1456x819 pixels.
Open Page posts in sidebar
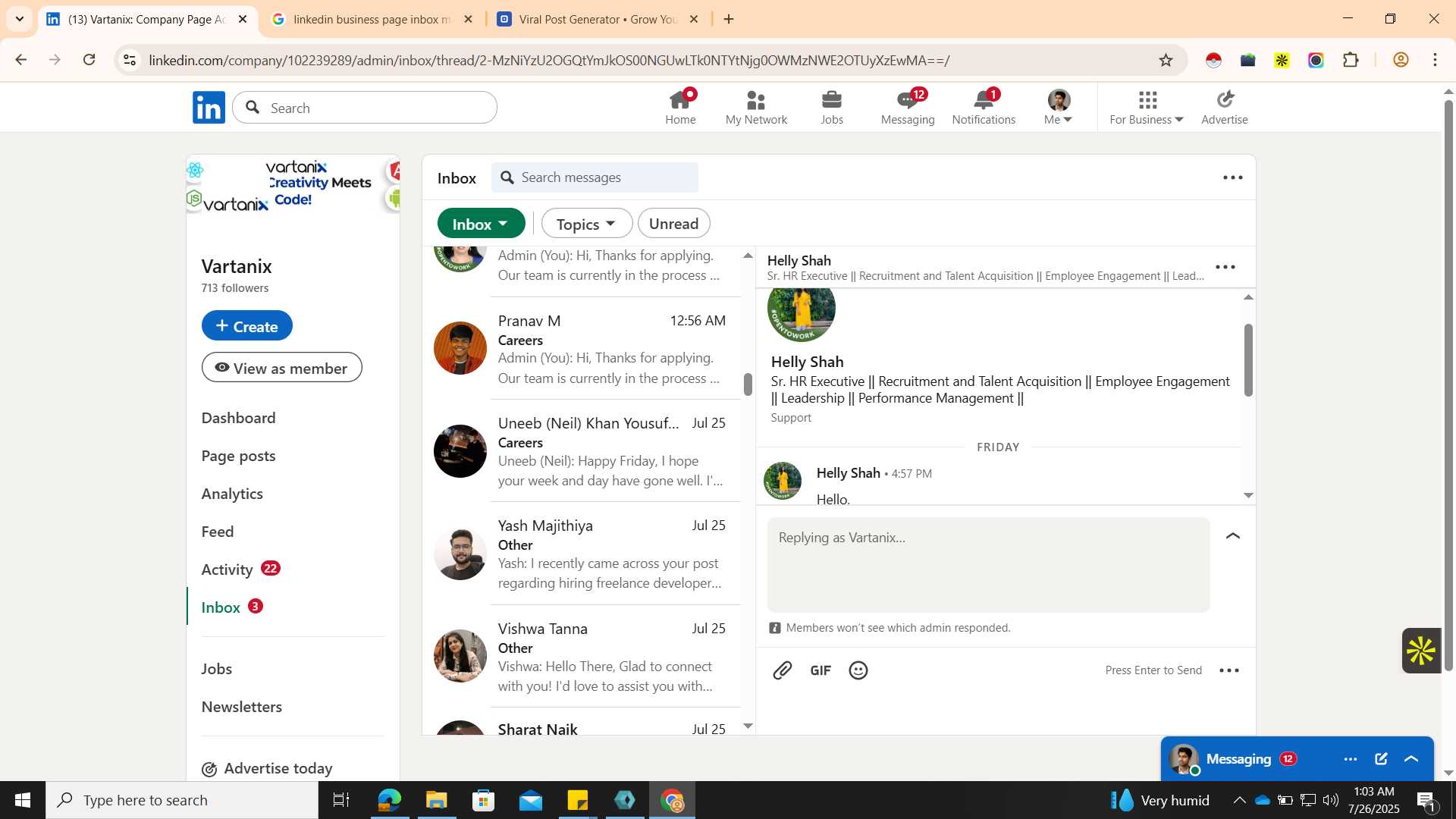[x=238, y=456]
